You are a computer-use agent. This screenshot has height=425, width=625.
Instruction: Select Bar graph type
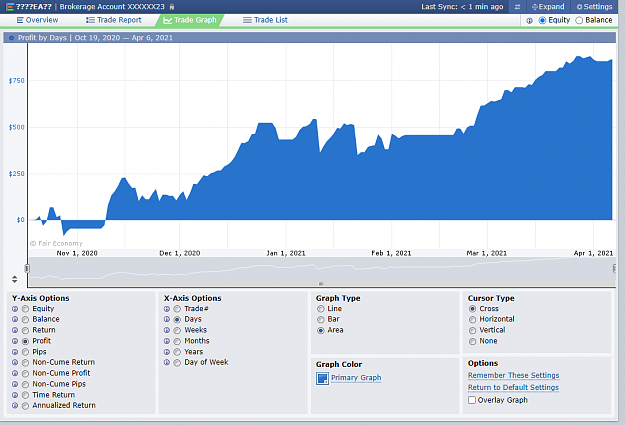[321, 319]
